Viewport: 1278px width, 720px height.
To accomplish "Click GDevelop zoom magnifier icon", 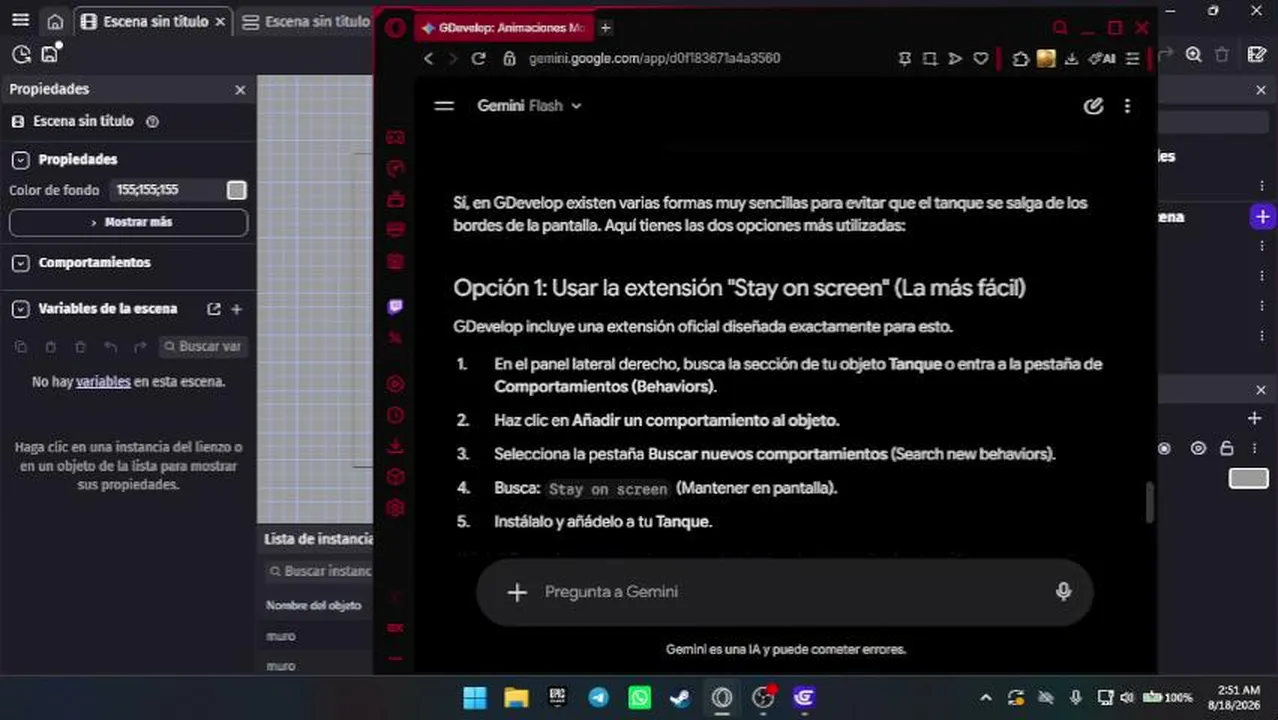I will 1193,55.
